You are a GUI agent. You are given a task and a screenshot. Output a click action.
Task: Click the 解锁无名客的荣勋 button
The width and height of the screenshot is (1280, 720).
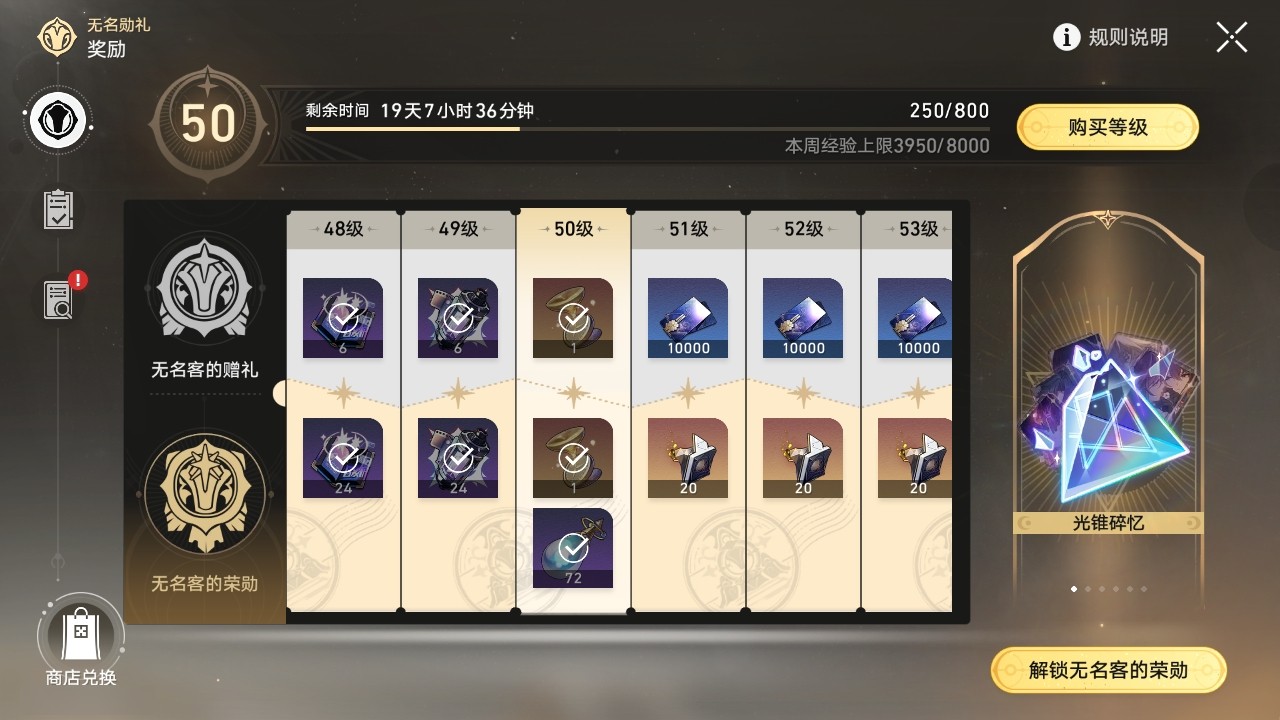(x=1108, y=670)
